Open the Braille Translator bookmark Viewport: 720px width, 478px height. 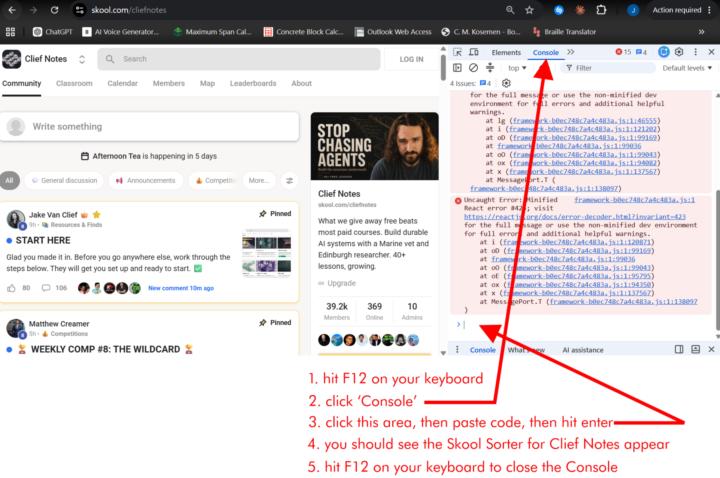point(564,32)
